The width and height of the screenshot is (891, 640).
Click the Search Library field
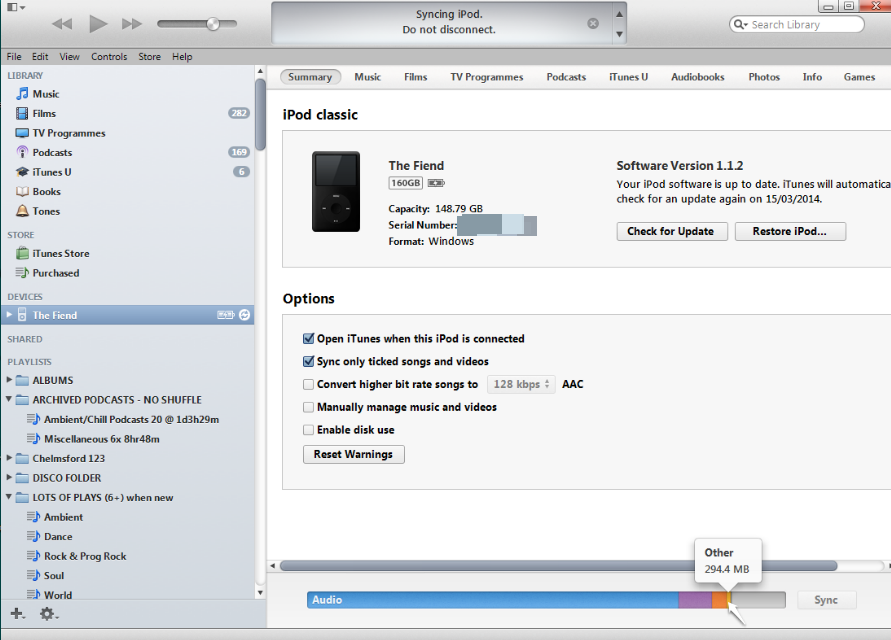(x=797, y=24)
